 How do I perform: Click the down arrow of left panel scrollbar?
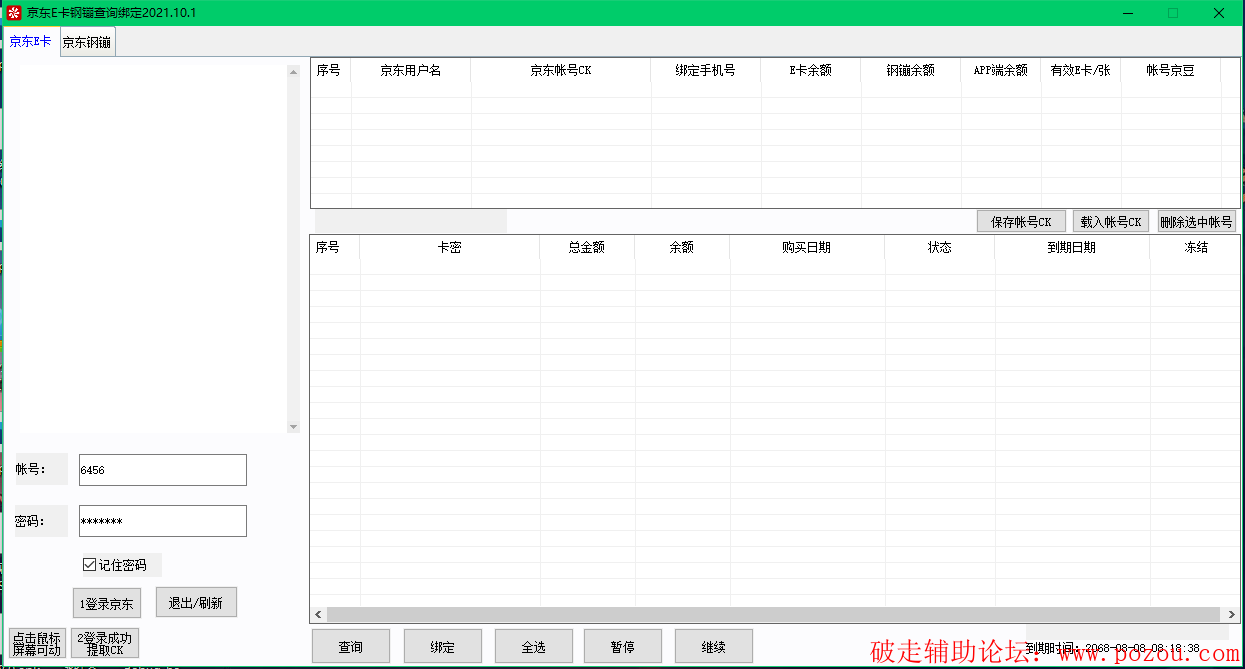pyautogui.click(x=293, y=427)
